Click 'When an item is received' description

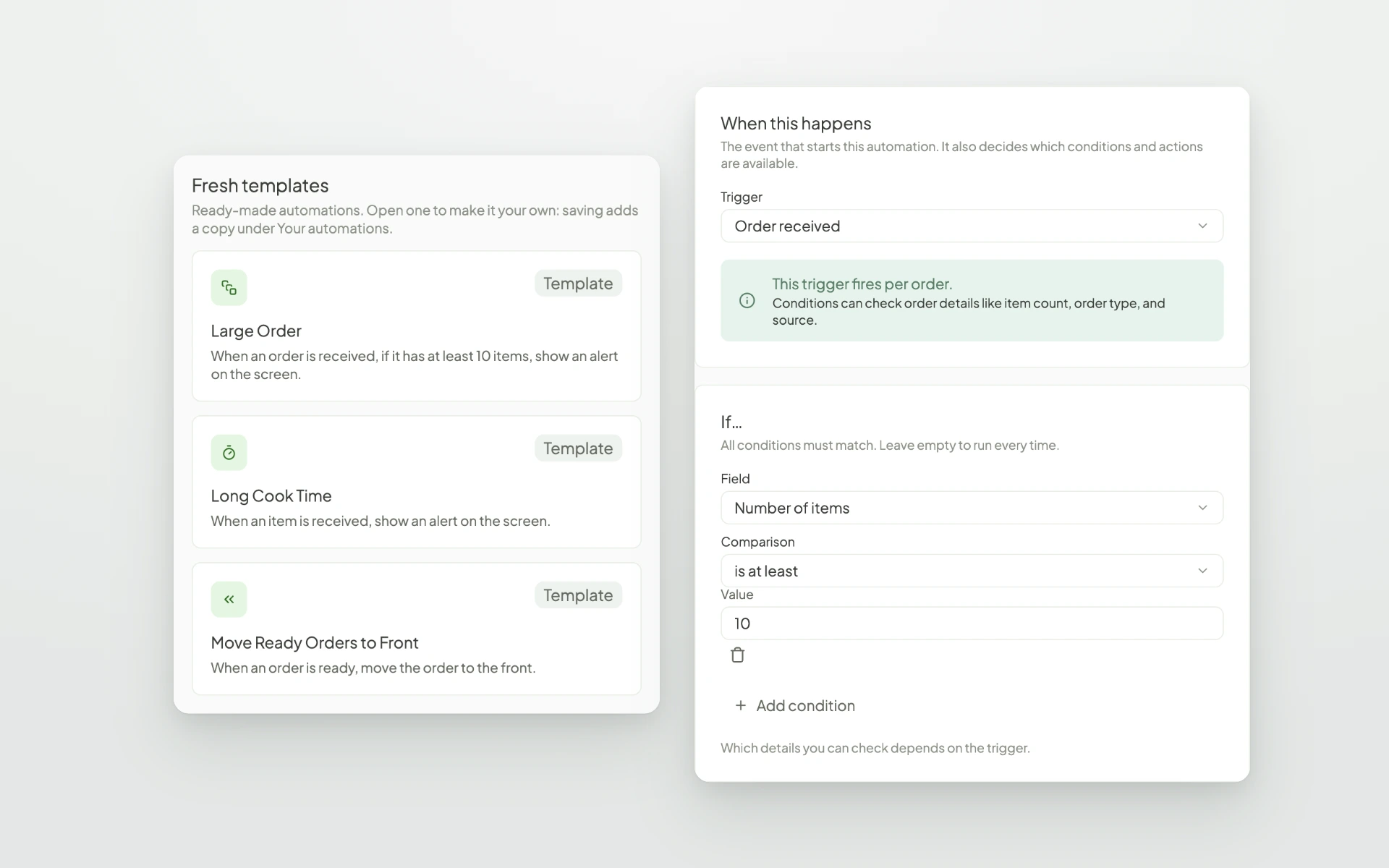(x=381, y=522)
